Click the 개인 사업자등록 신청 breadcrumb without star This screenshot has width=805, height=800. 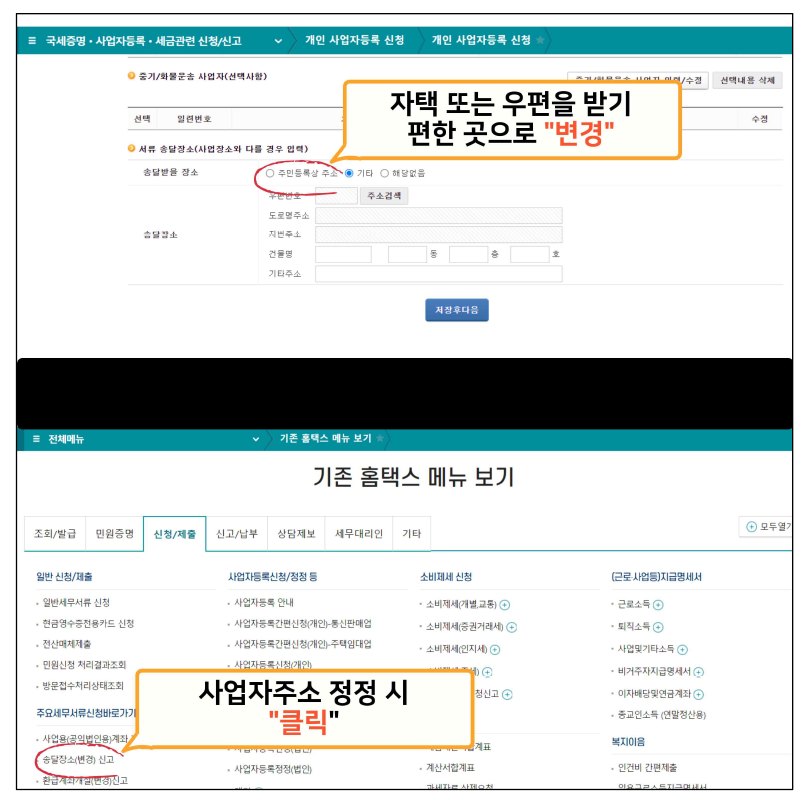[x=355, y=40]
